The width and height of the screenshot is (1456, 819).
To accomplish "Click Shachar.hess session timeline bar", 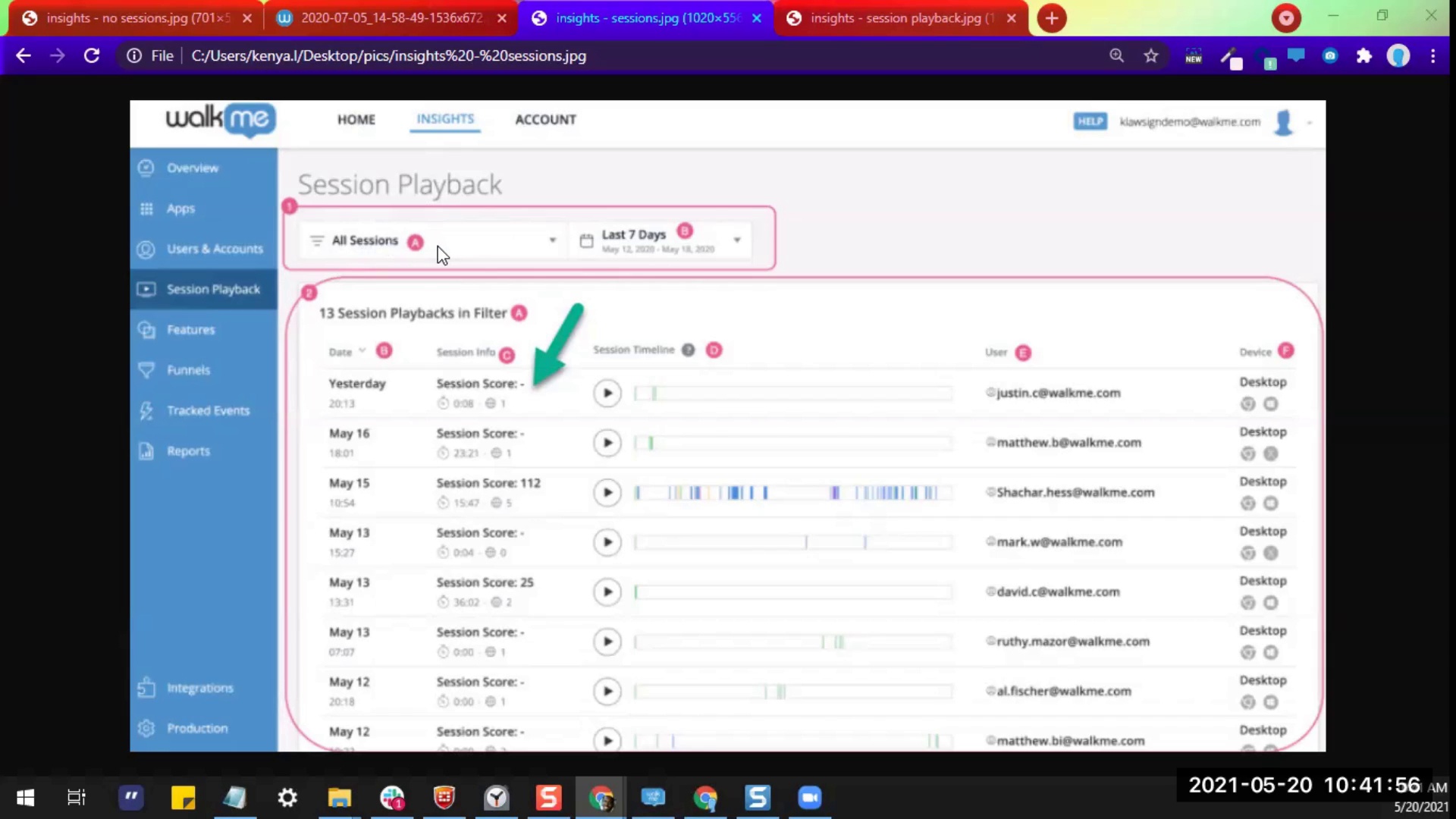I will pos(792,493).
